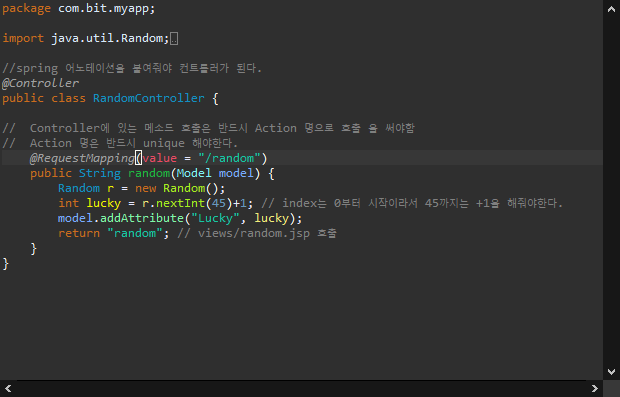
Task: Click the 'class' keyword
Action: click(x=68, y=98)
